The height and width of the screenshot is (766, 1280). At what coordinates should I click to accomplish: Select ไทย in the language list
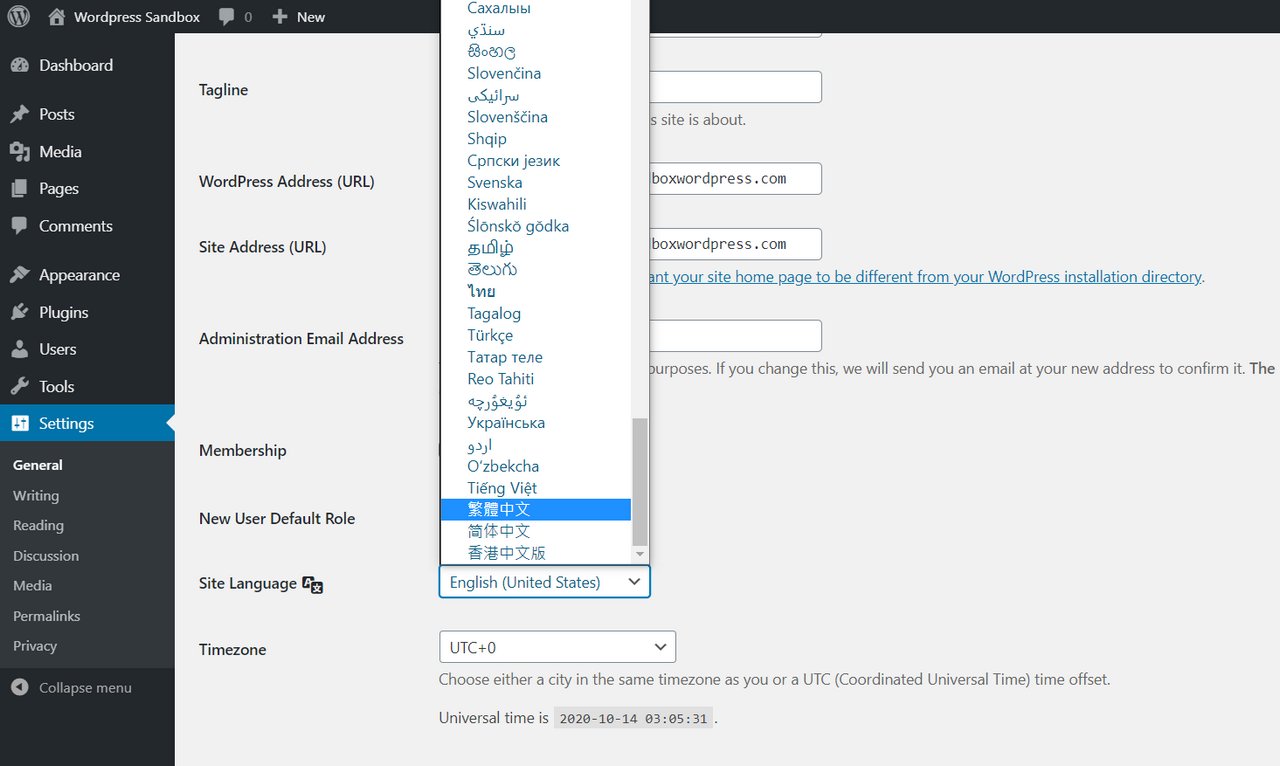click(536, 292)
